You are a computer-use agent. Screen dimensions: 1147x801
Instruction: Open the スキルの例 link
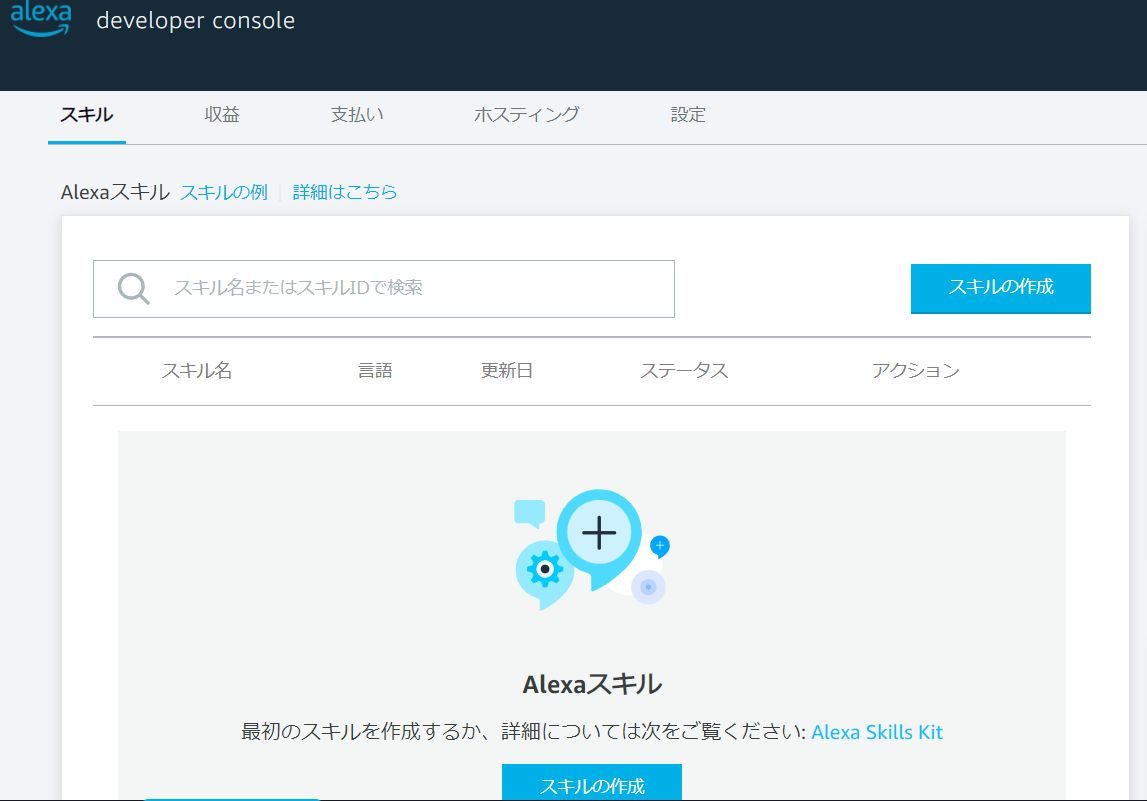pyautogui.click(x=224, y=192)
